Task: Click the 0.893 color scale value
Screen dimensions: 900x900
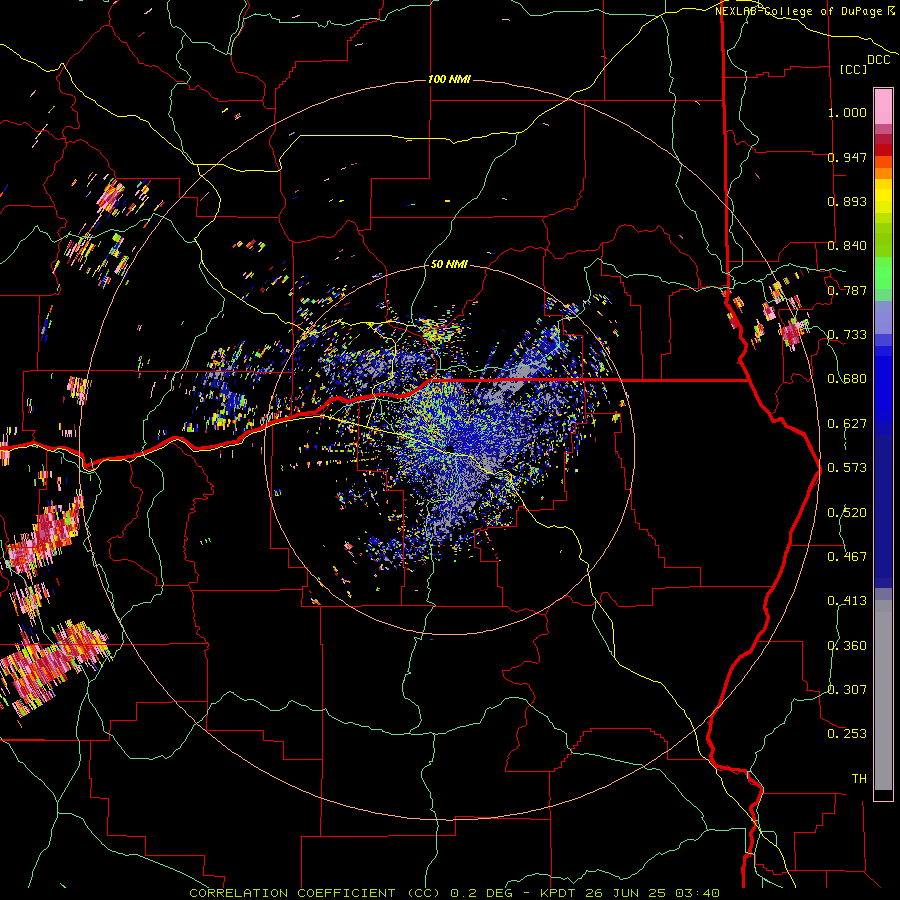Action: point(847,201)
